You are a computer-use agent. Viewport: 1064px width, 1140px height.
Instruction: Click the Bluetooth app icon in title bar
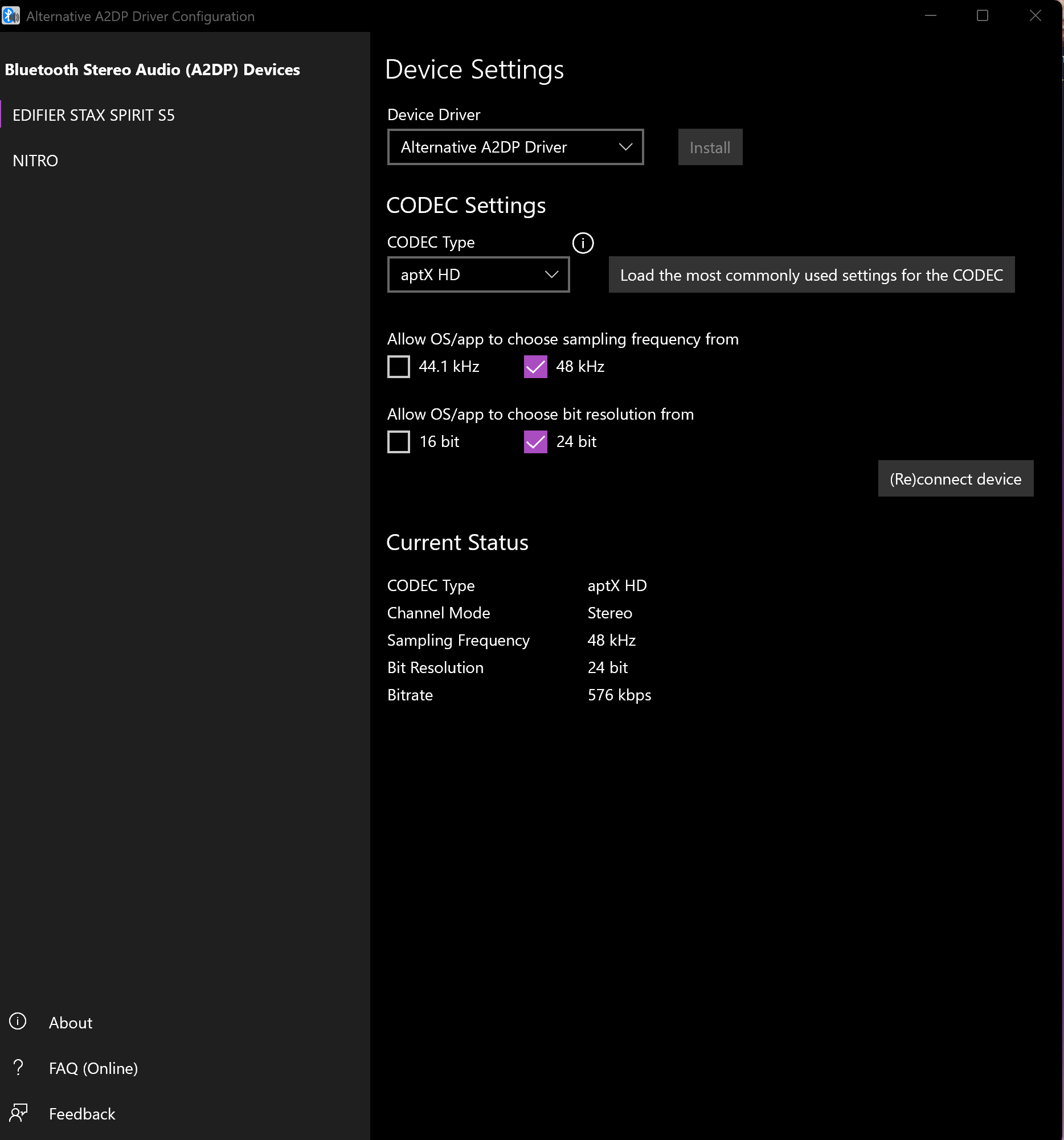(11, 15)
